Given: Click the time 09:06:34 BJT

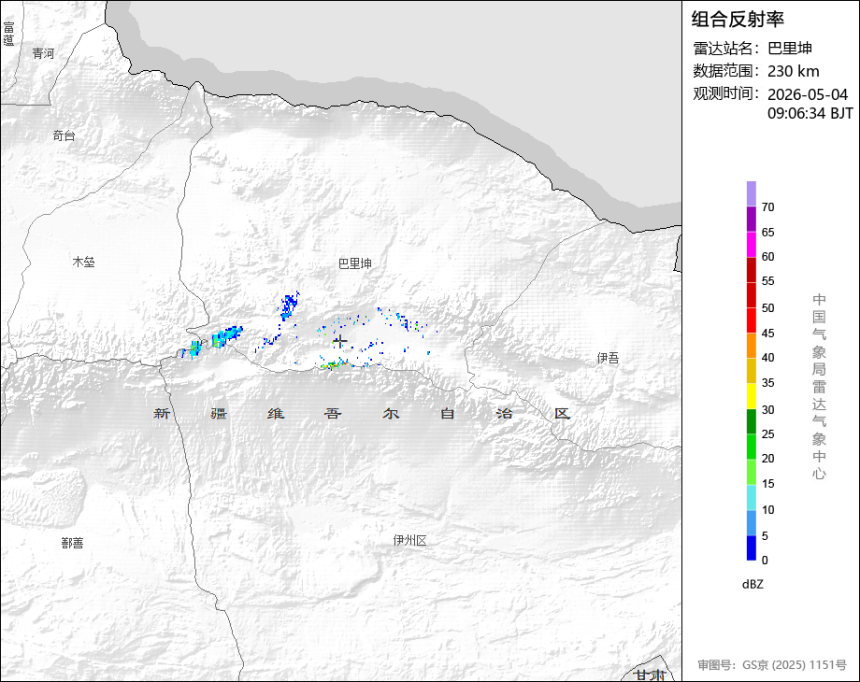Looking at the screenshot, I should tap(810, 113).
